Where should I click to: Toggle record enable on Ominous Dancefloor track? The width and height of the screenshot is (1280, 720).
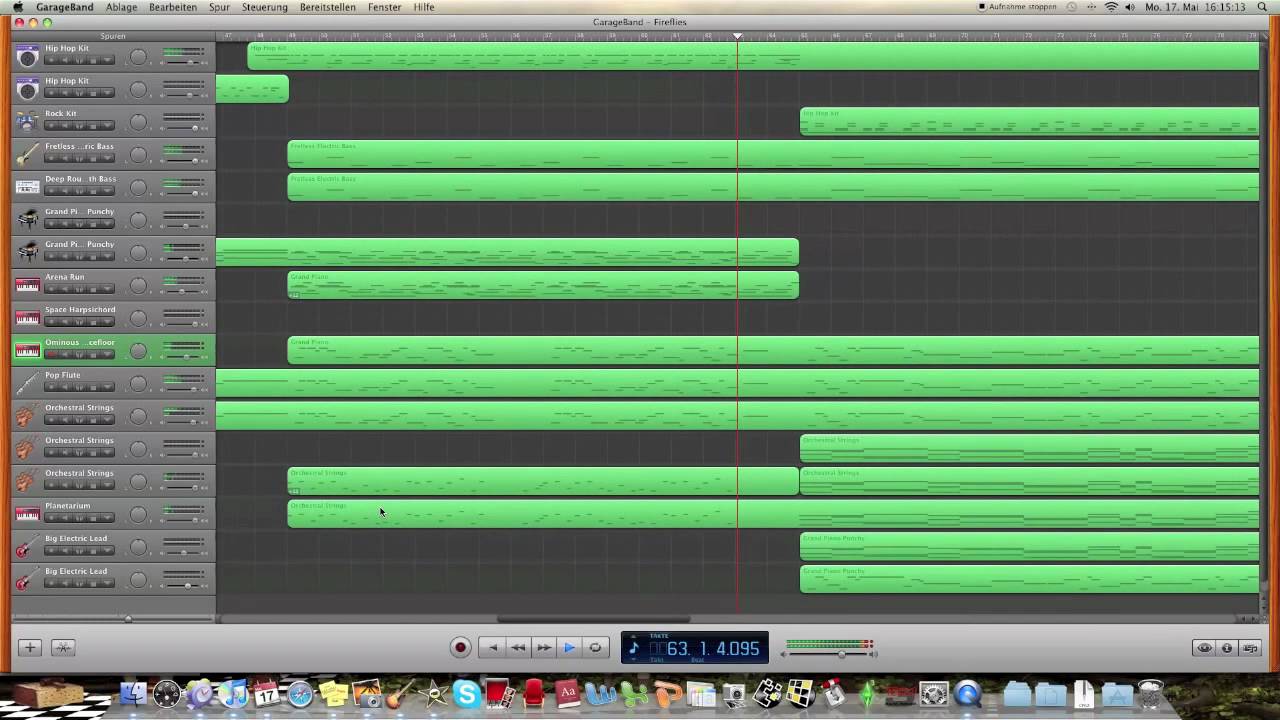point(51,354)
